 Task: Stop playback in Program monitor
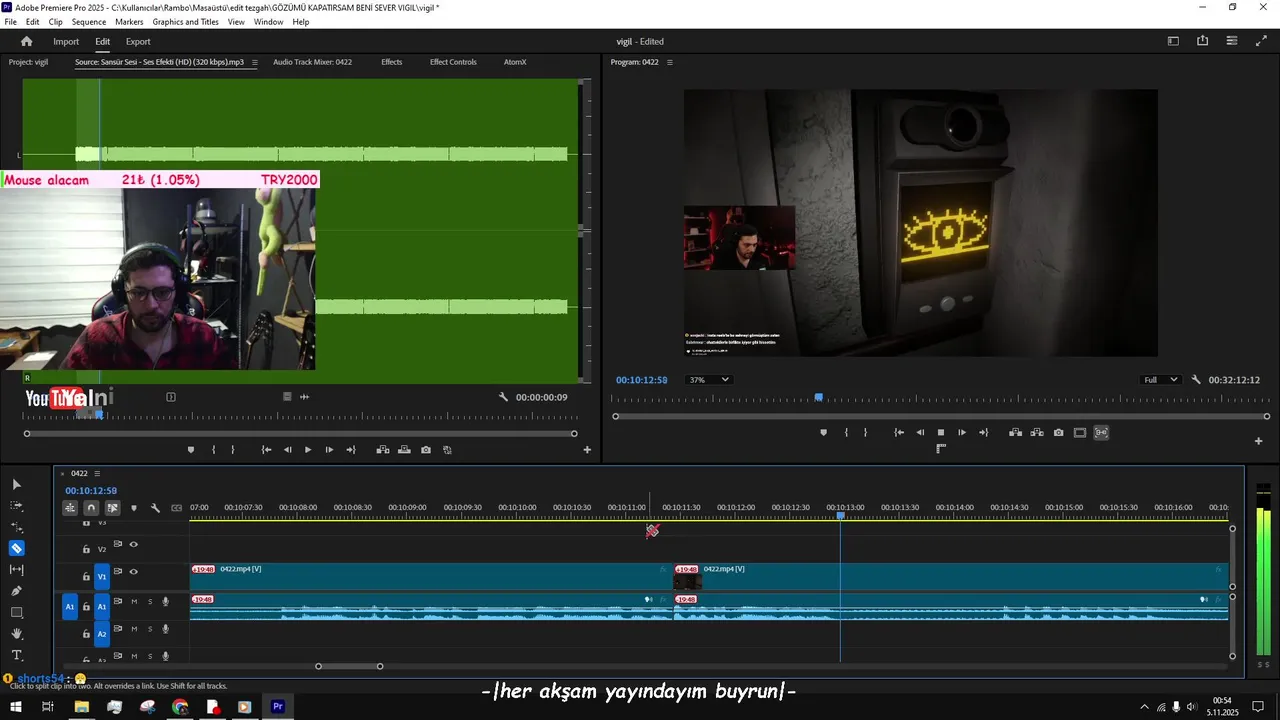click(x=940, y=433)
